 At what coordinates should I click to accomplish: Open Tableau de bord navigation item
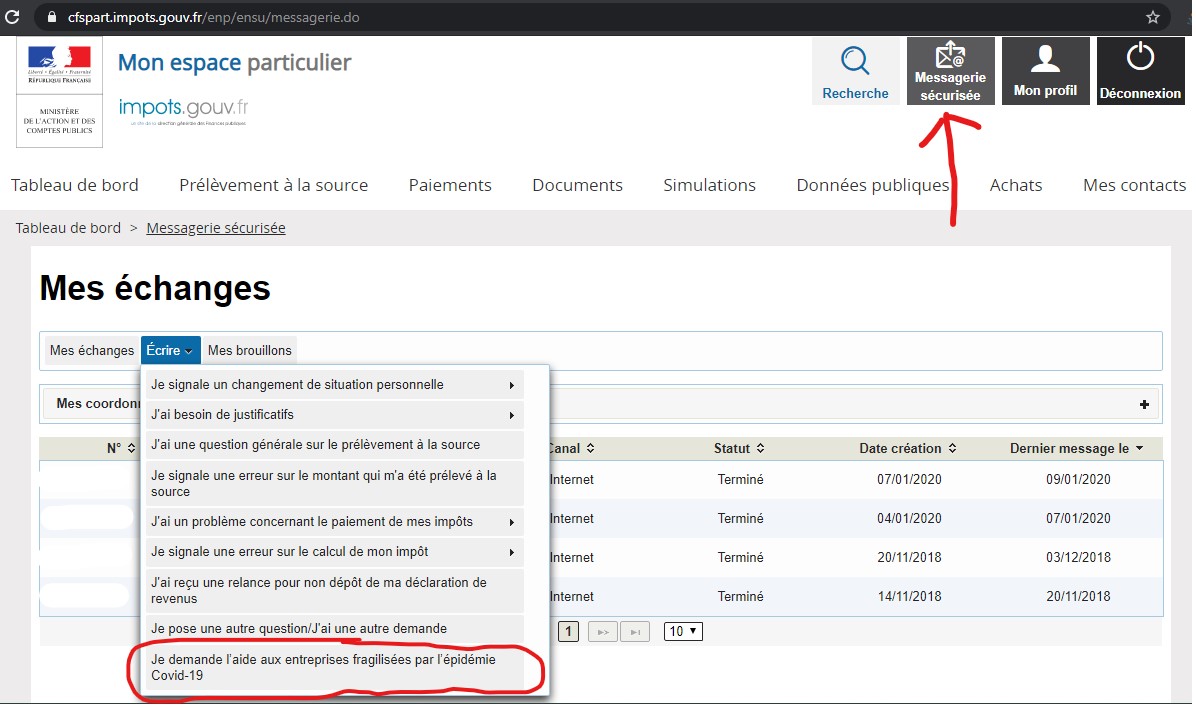[x=75, y=185]
